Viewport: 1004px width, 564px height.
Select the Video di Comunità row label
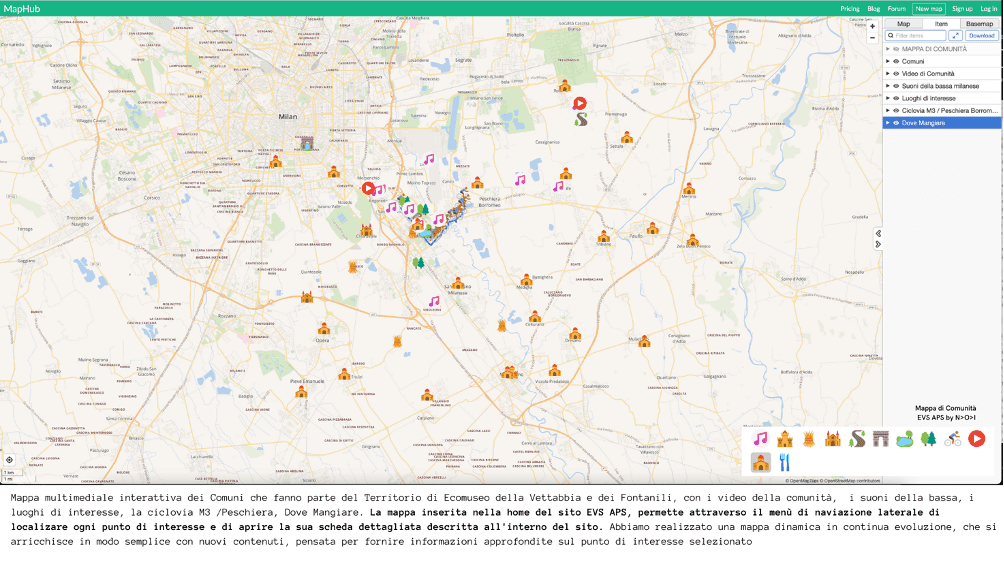pos(928,74)
